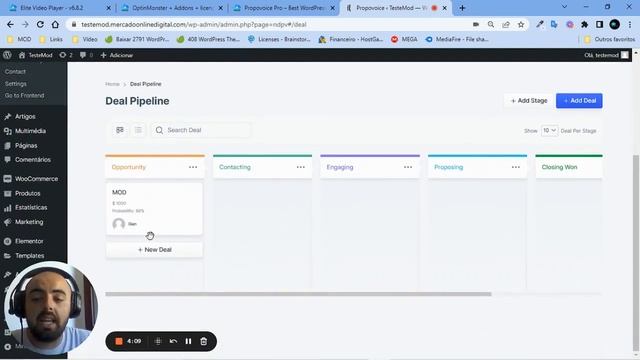This screenshot has height=360, width=640.
Task: Click the Add Stage button
Action: (529, 100)
